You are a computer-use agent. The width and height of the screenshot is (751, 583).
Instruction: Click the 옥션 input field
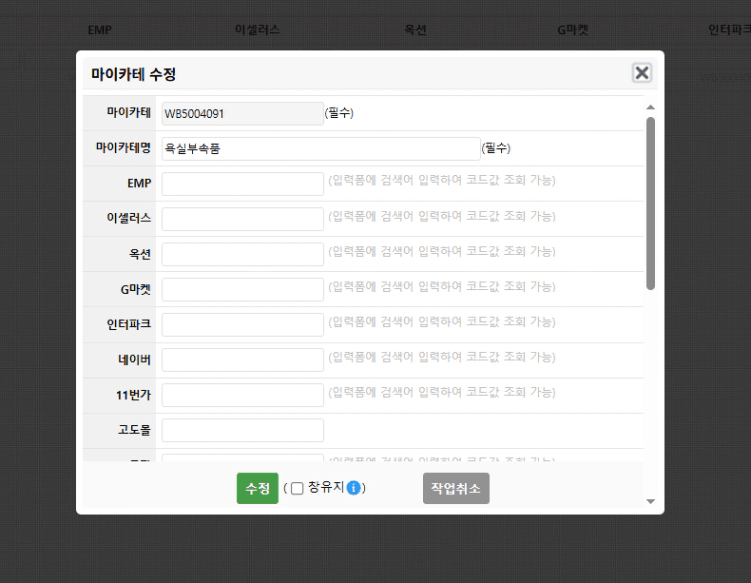(x=242, y=254)
